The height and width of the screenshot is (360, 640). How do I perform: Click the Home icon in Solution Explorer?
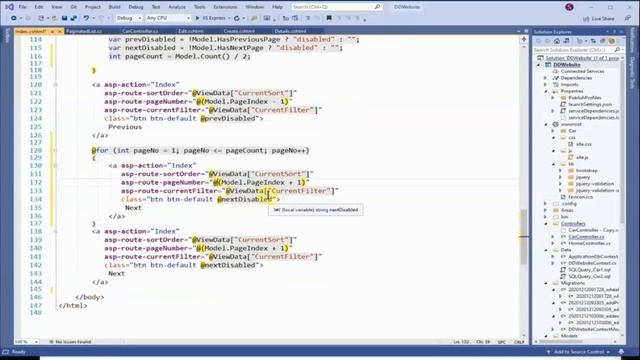(557, 41)
